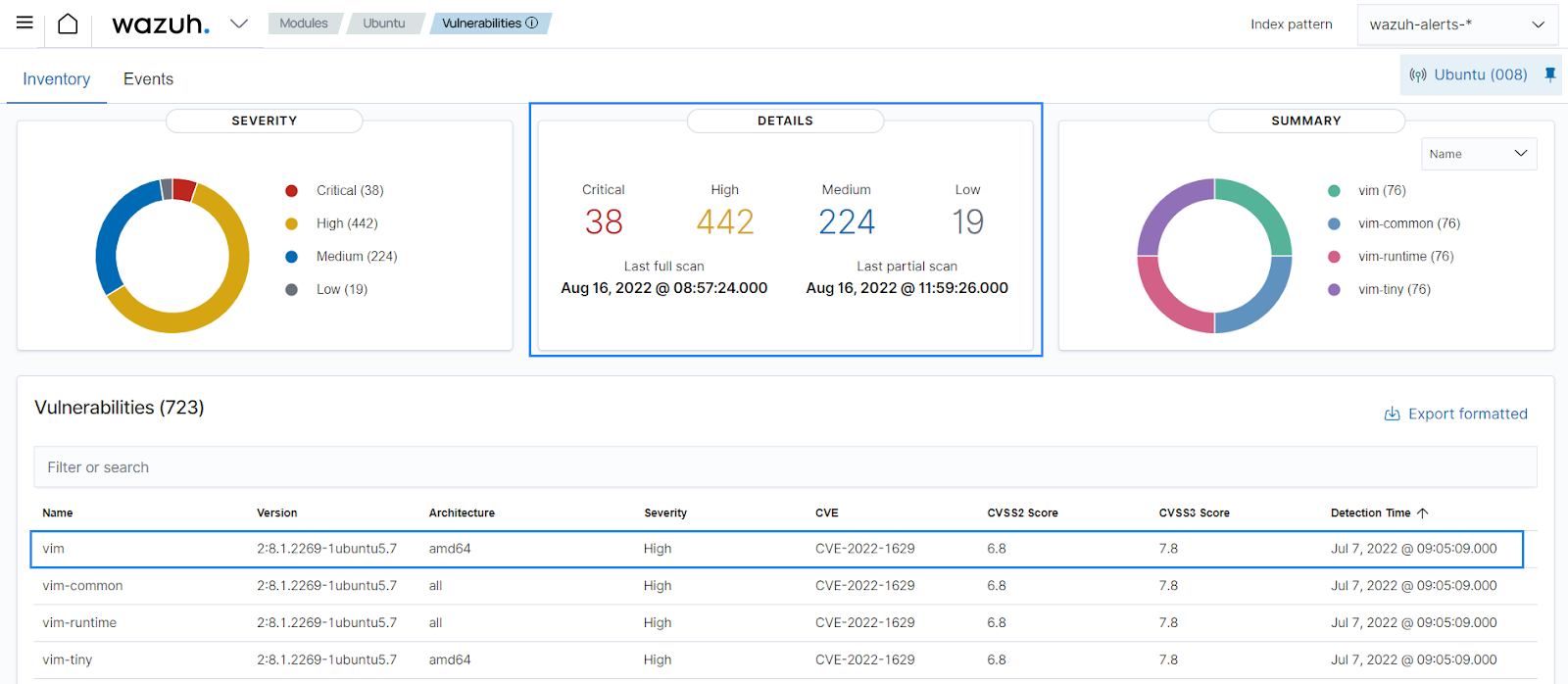Click the agent signal icon beside Ubuntu

pos(1418,74)
